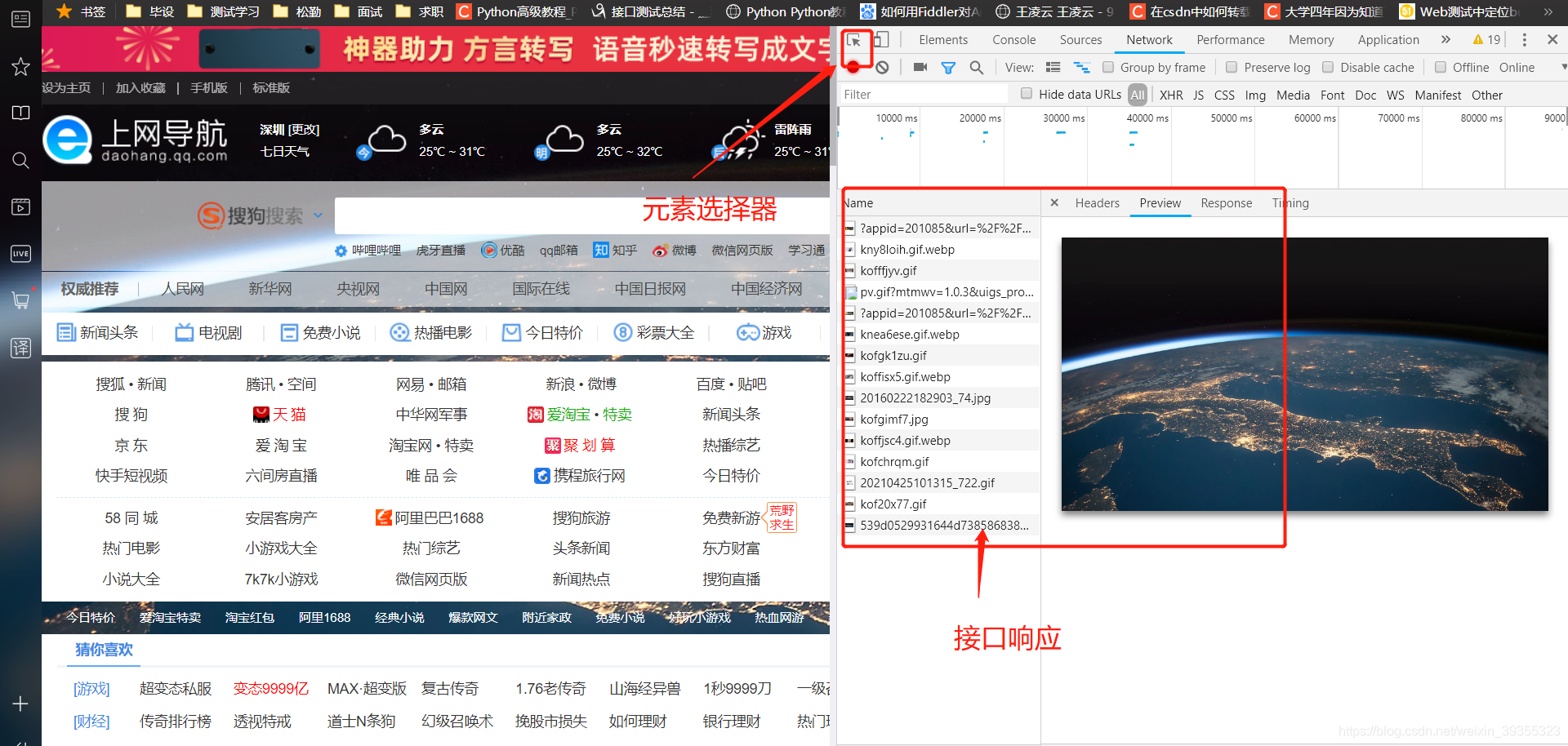Open the translate icon in left sidebar
The width and height of the screenshot is (1568, 746).
point(20,348)
